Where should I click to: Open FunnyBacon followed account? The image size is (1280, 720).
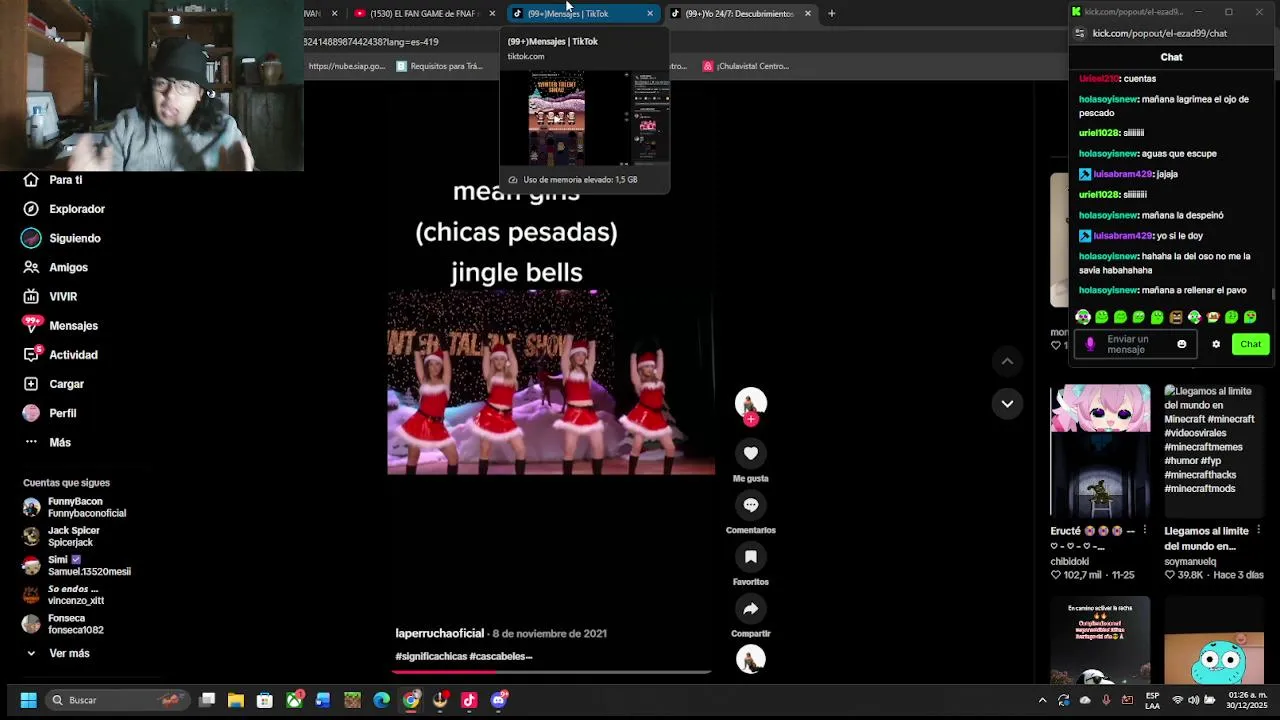pyautogui.click(x=74, y=507)
